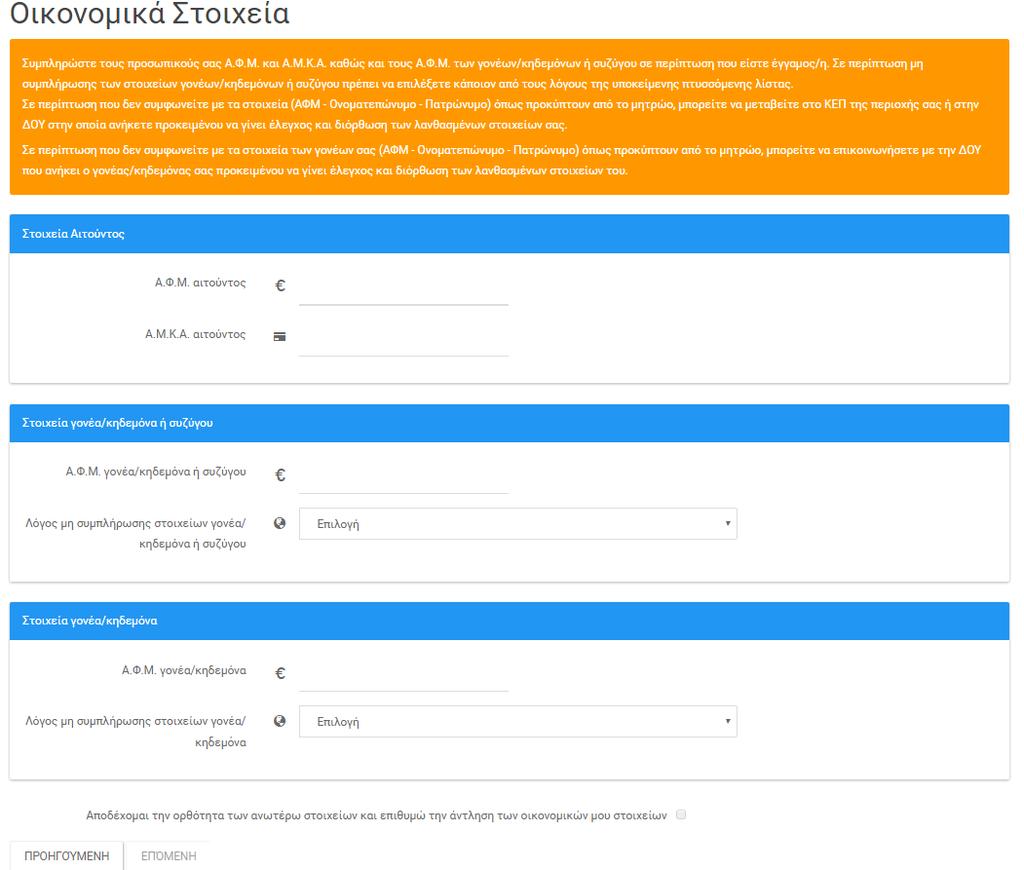Screen dimensions: 1024x870
Task: Click the Α.Φ.Μ. αιτούντος label
Action: point(200,283)
